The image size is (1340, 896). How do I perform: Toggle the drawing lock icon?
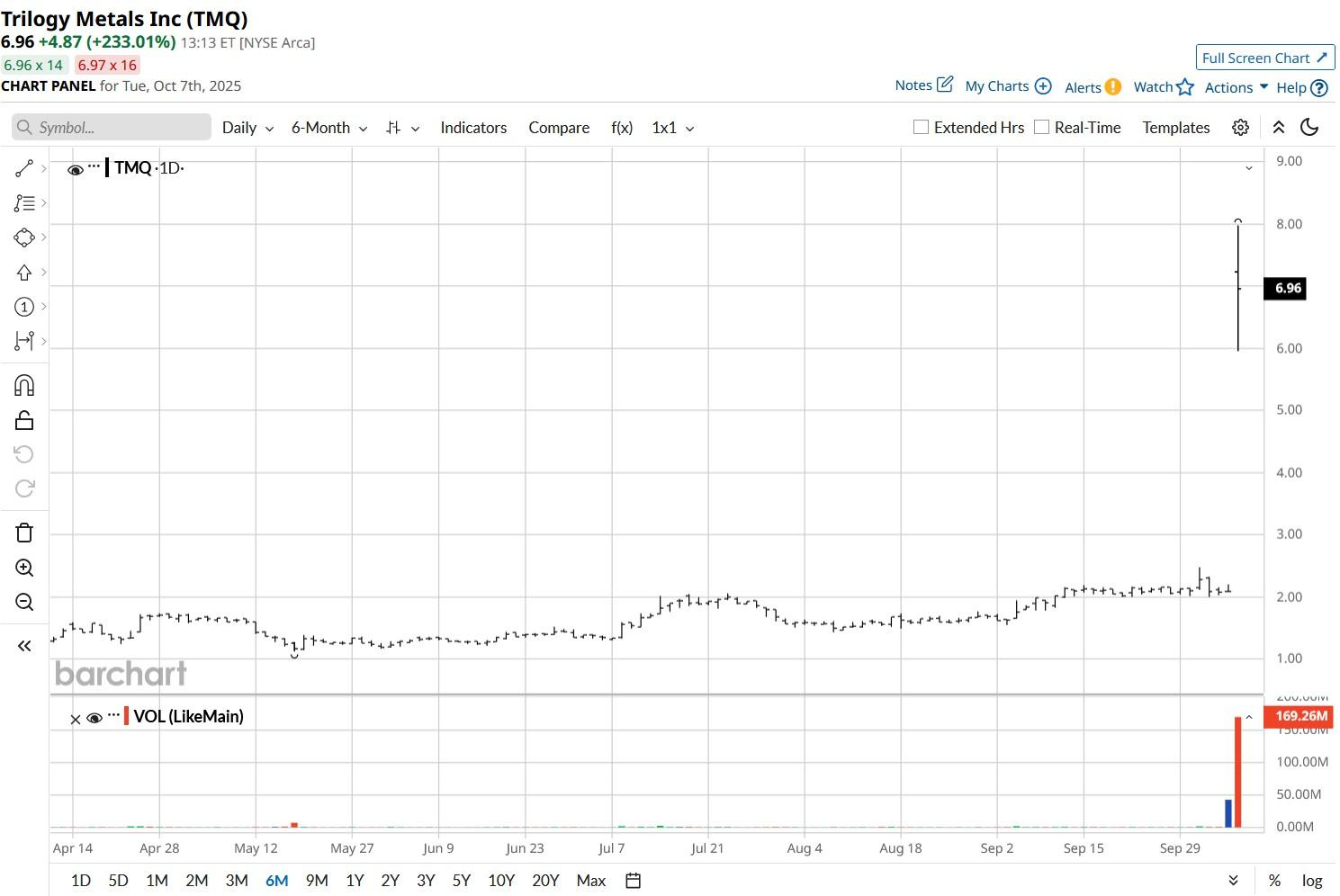point(24,420)
